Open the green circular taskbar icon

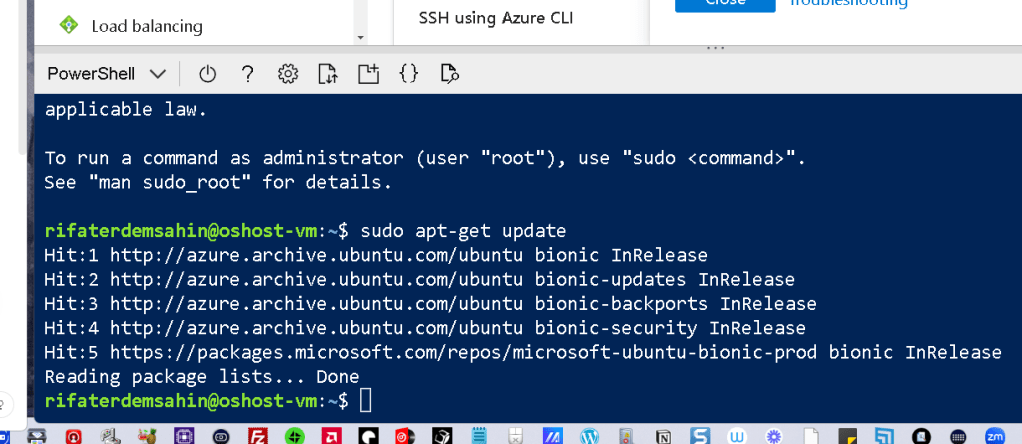(x=295, y=436)
